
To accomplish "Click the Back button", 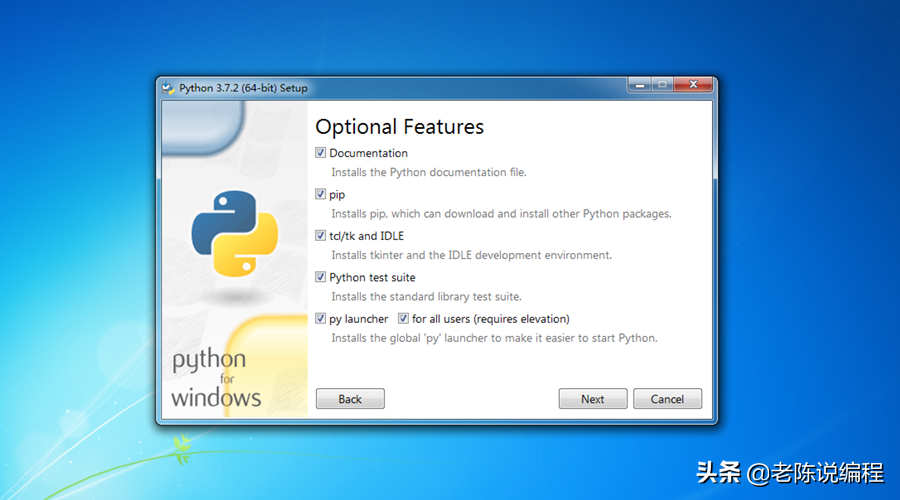I will [x=350, y=399].
